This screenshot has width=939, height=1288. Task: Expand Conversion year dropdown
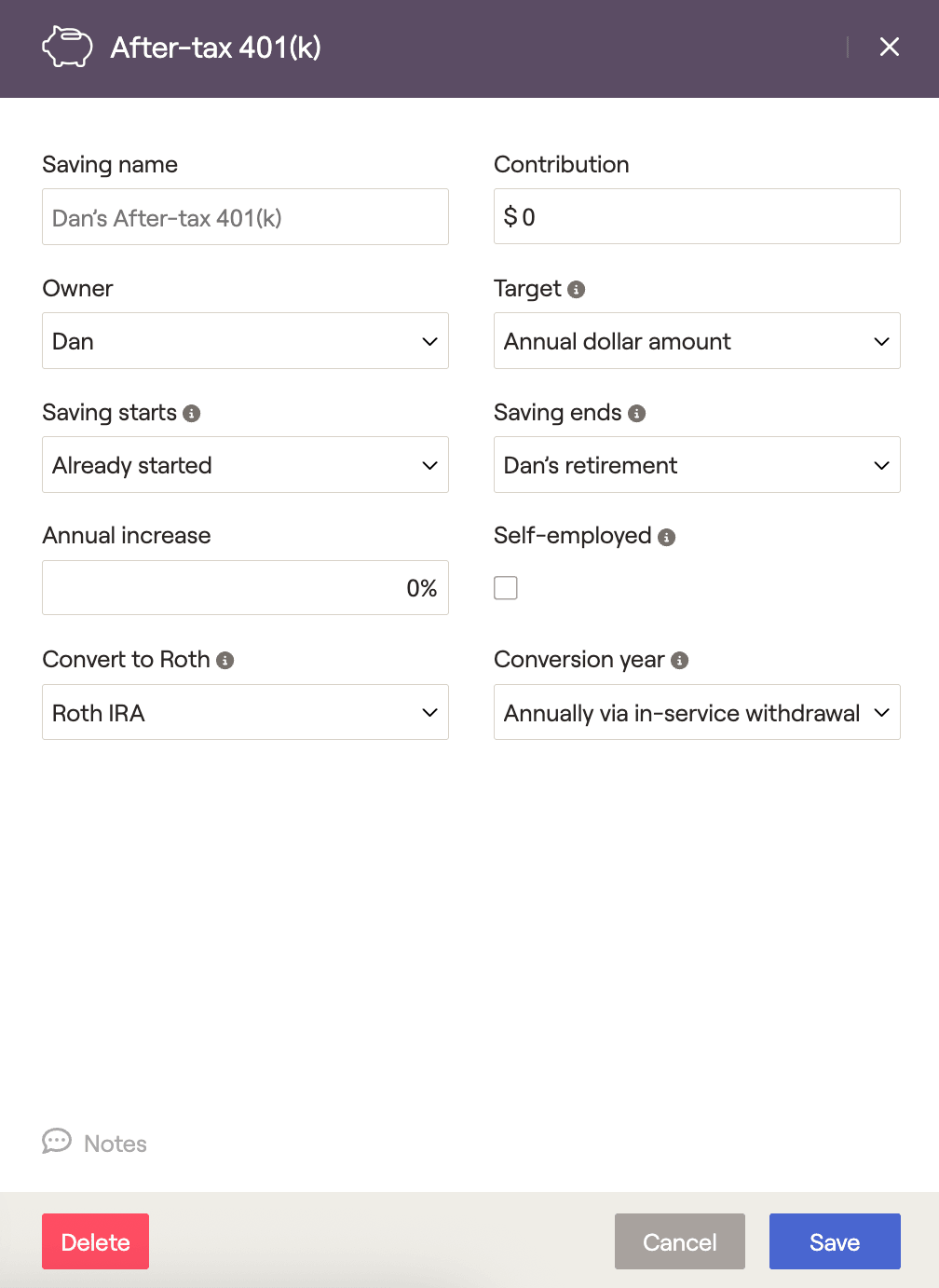point(697,712)
